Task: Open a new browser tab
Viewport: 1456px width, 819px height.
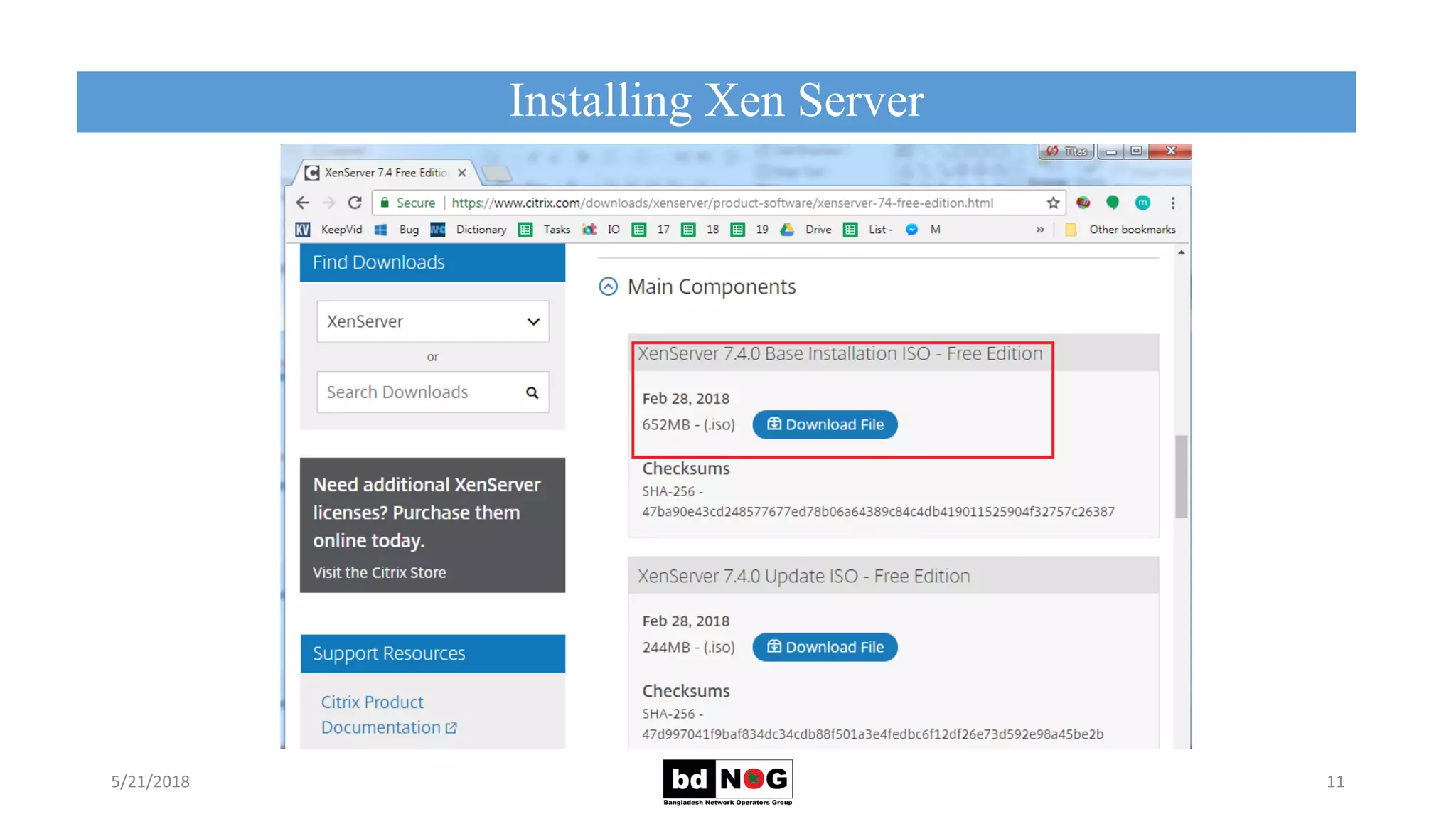Action: 496,173
